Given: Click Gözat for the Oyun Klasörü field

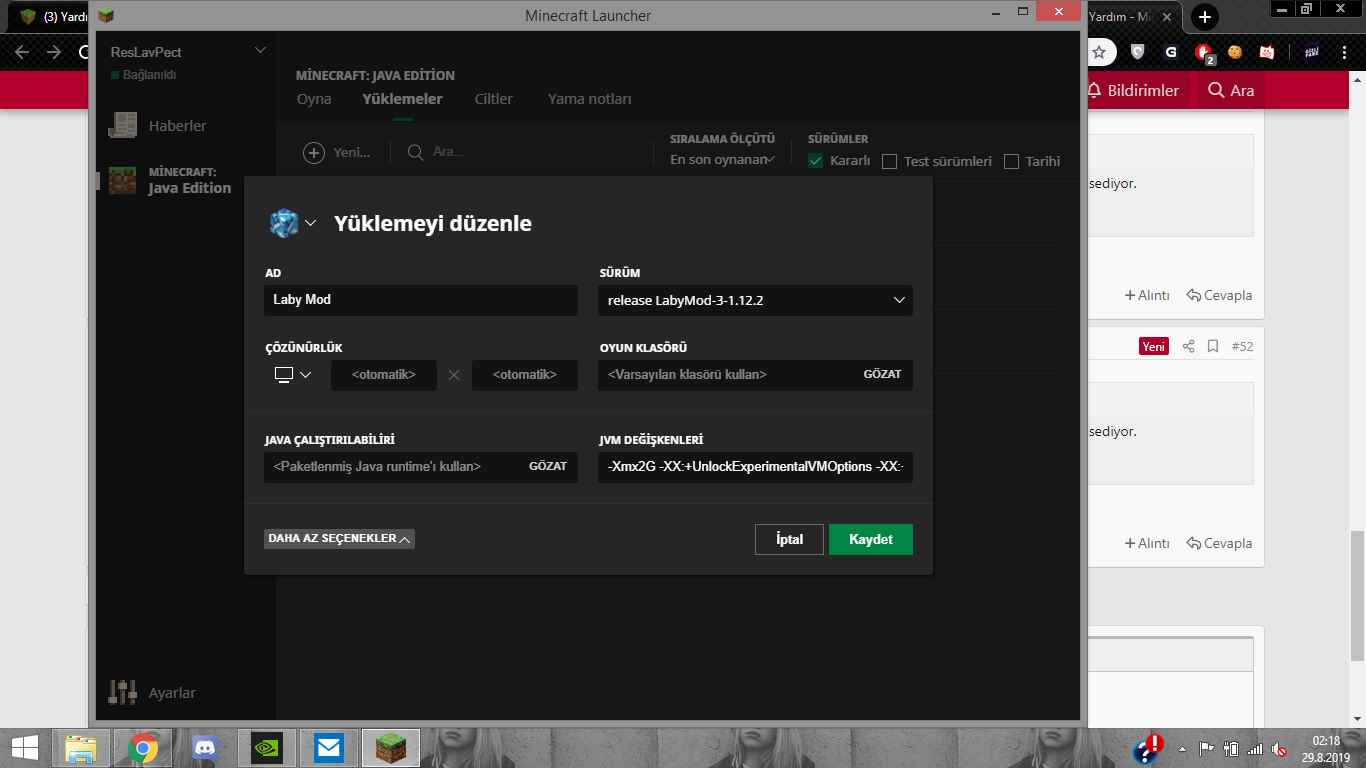Looking at the screenshot, I should [882, 374].
